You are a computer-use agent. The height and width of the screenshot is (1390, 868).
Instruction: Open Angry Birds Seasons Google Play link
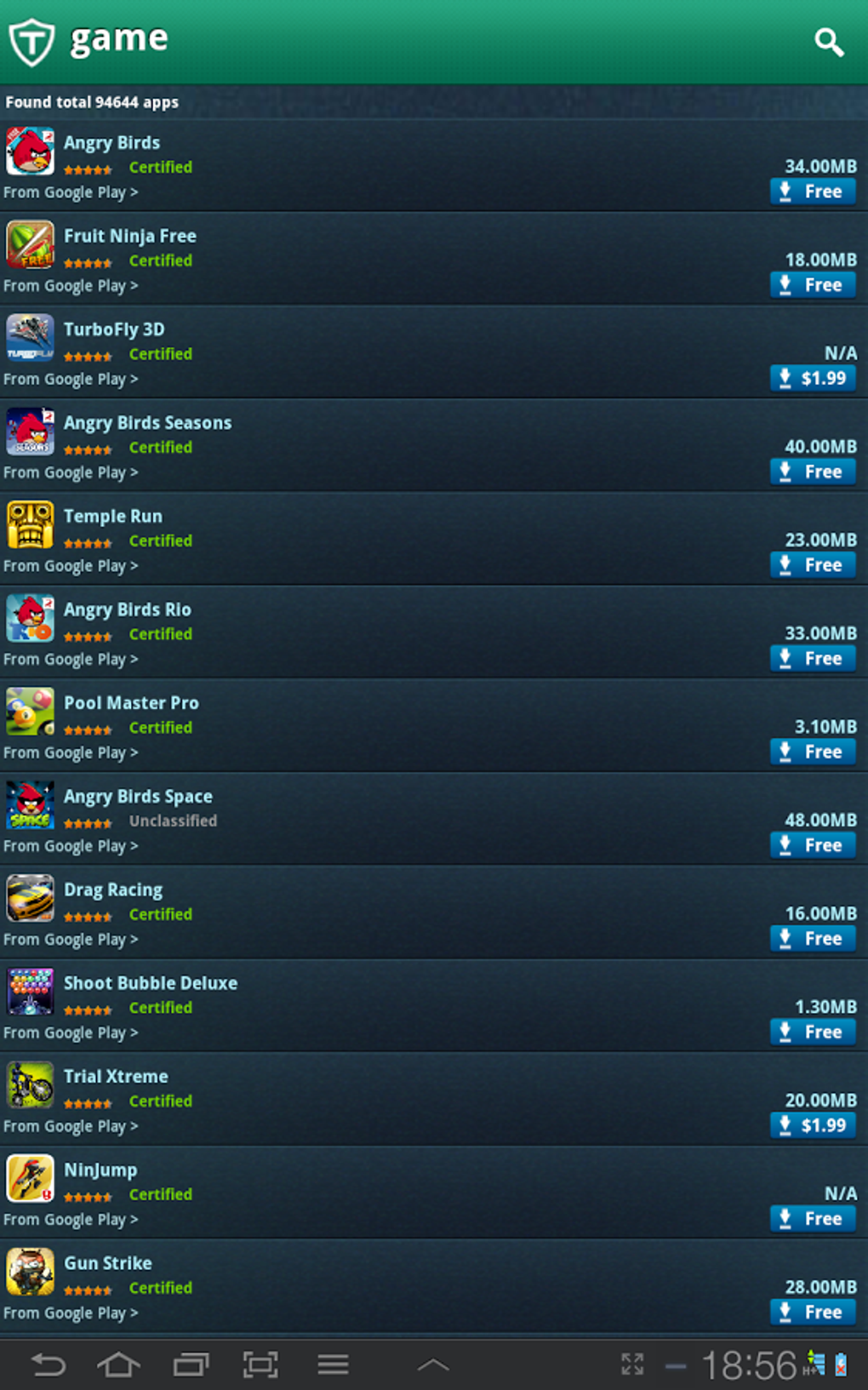pos(71,472)
